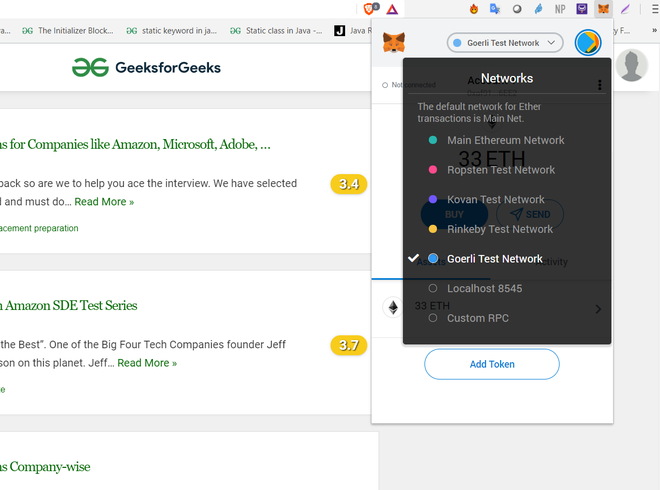Select Ropsten Test Network
The image size is (660, 490).
(x=507, y=170)
